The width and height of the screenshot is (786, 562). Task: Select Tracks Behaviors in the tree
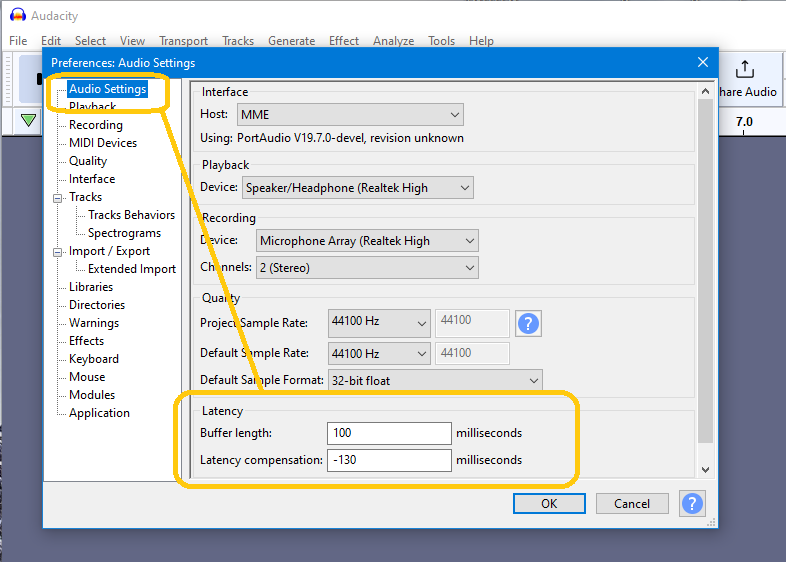click(131, 215)
